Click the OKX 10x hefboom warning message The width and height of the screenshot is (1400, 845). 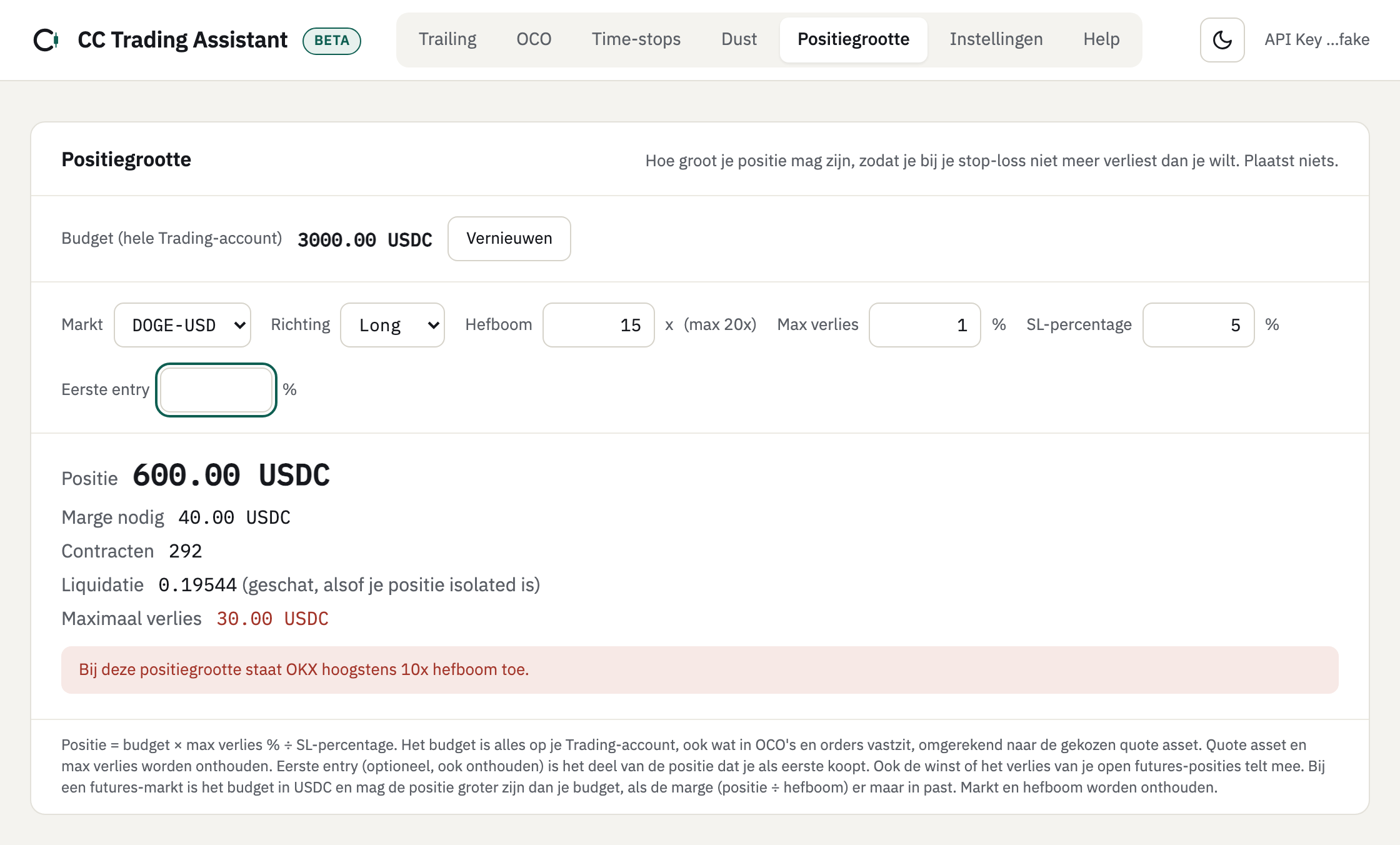pos(700,670)
